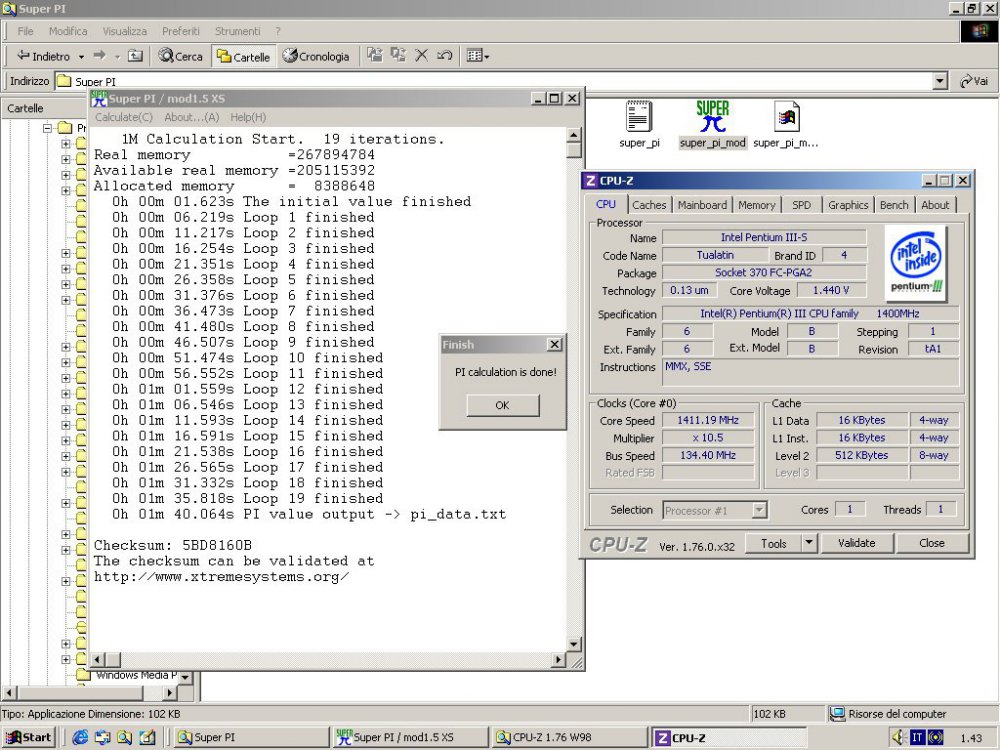This screenshot has width=1000, height=750.
Task: Open the super_pi desktop icon
Action: pos(639,118)
